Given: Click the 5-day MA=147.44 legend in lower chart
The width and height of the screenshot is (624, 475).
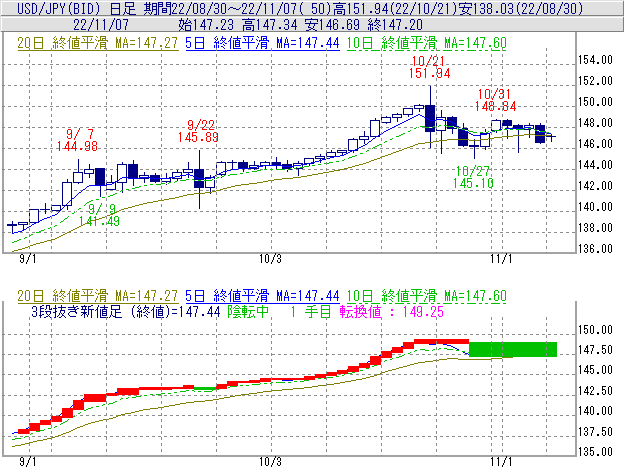Looking at the screenshot, I should pyautogui.click(x=262, y=296).
